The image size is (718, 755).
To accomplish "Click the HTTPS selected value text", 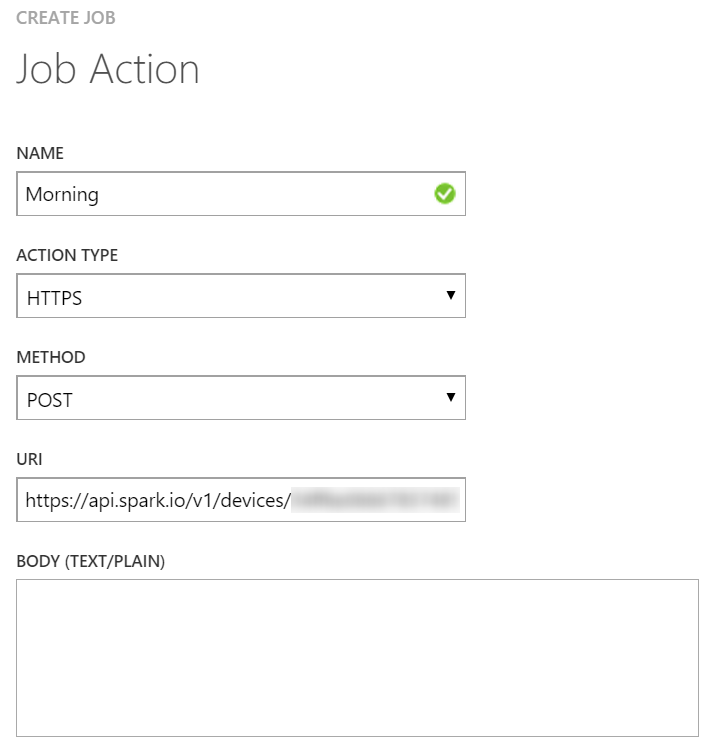I will [54, 299].
